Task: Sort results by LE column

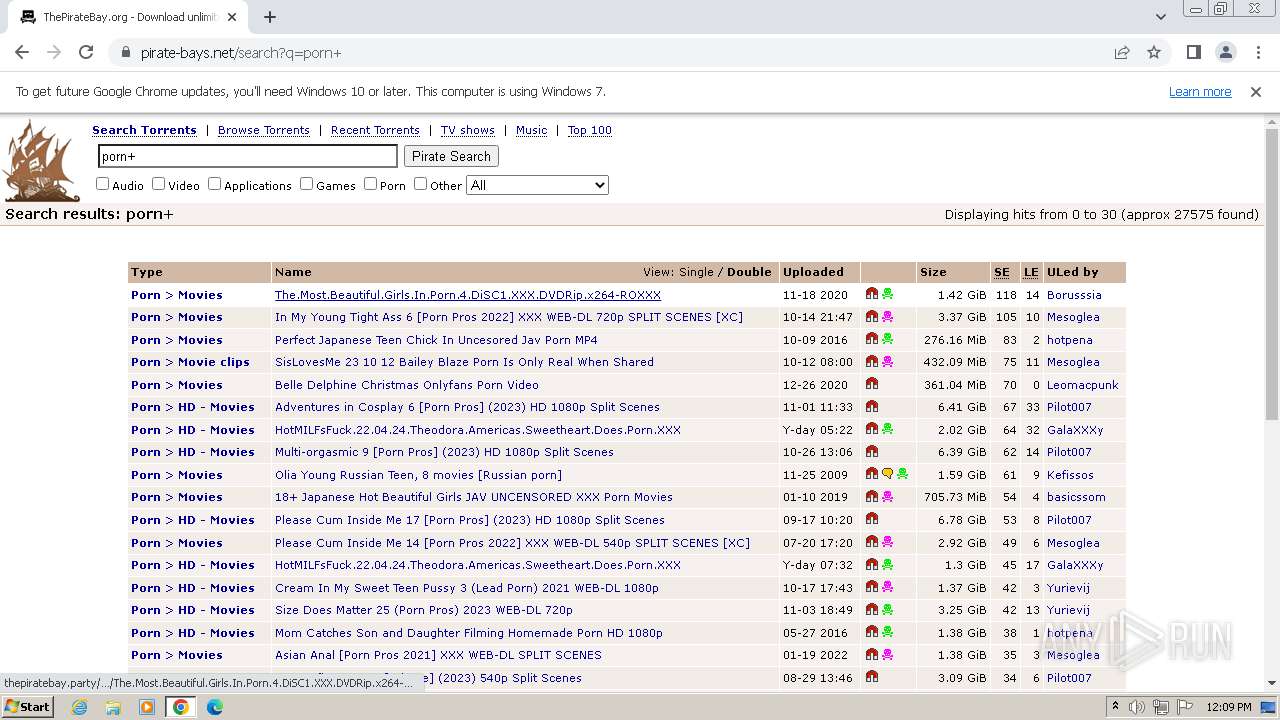Action: tap(1031, 272)
